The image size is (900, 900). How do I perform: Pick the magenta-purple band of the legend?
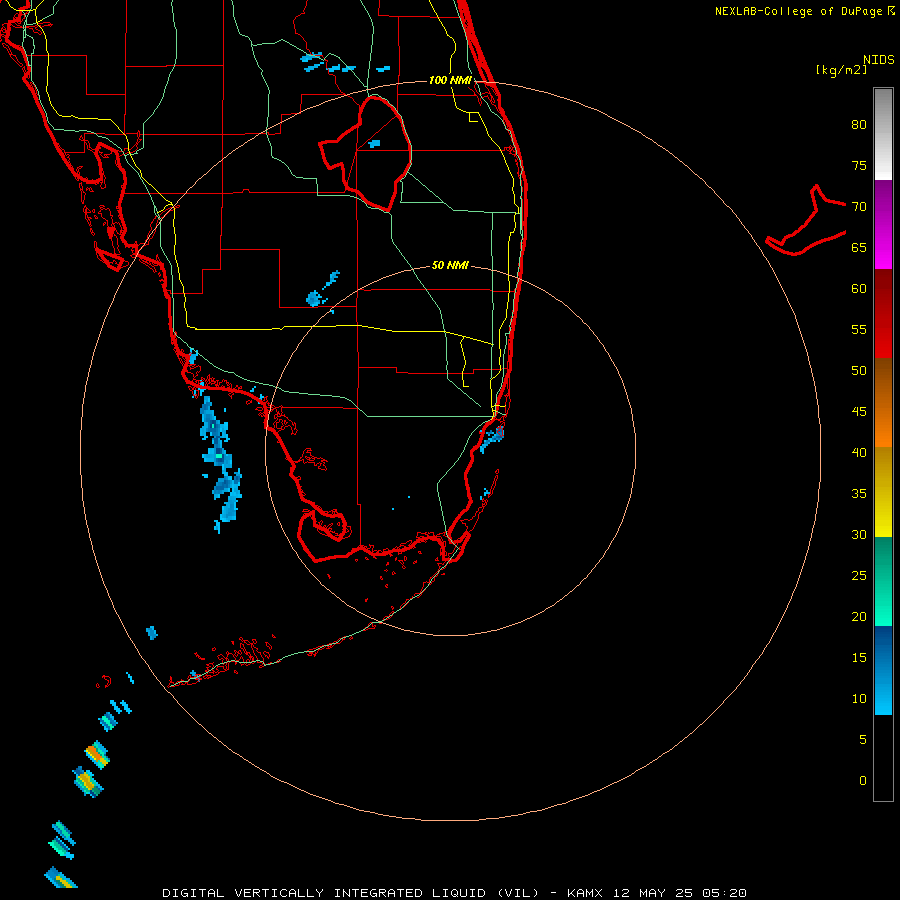[883, 224]
